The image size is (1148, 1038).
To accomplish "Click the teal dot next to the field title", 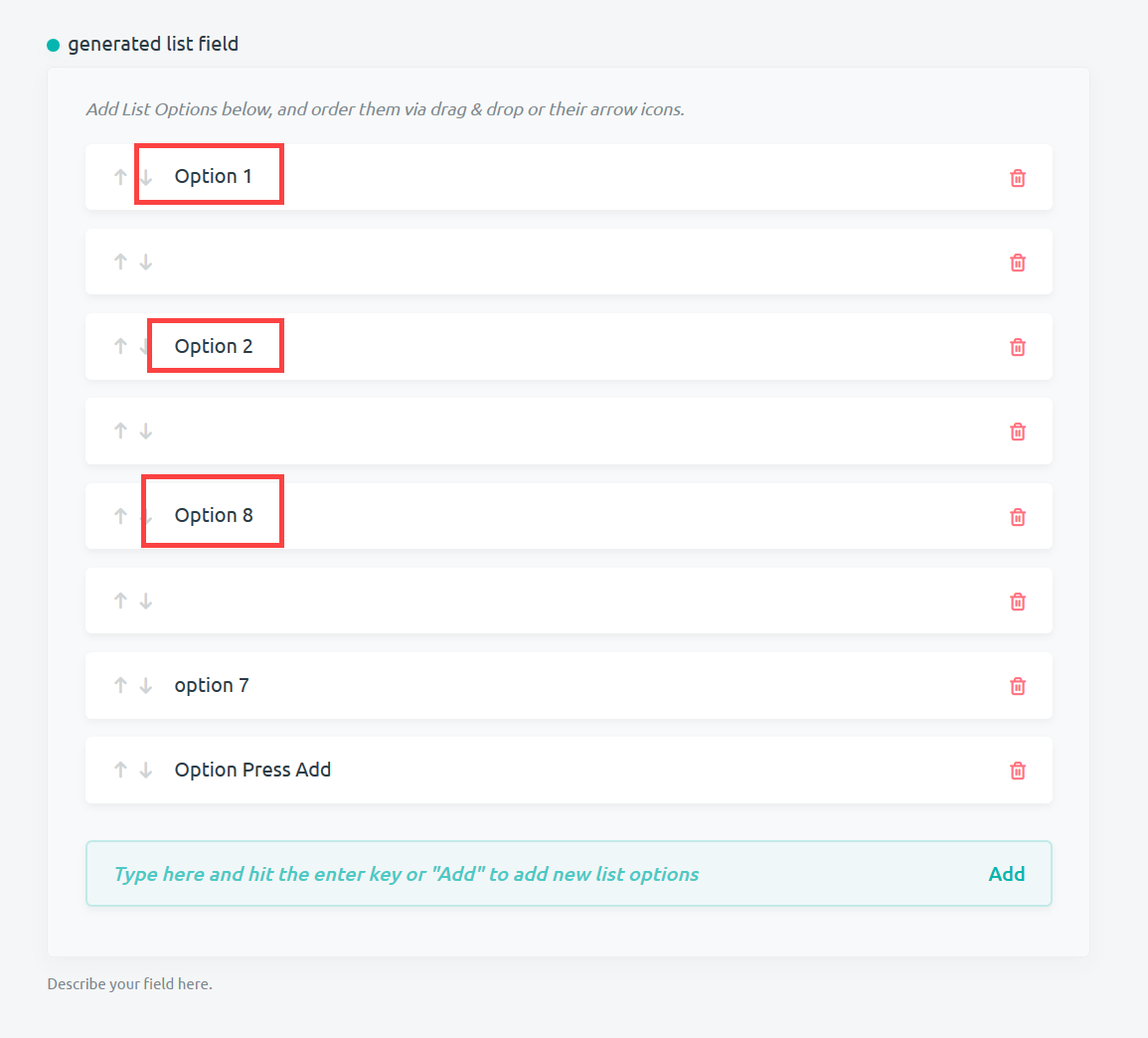I will coord(52,44).
